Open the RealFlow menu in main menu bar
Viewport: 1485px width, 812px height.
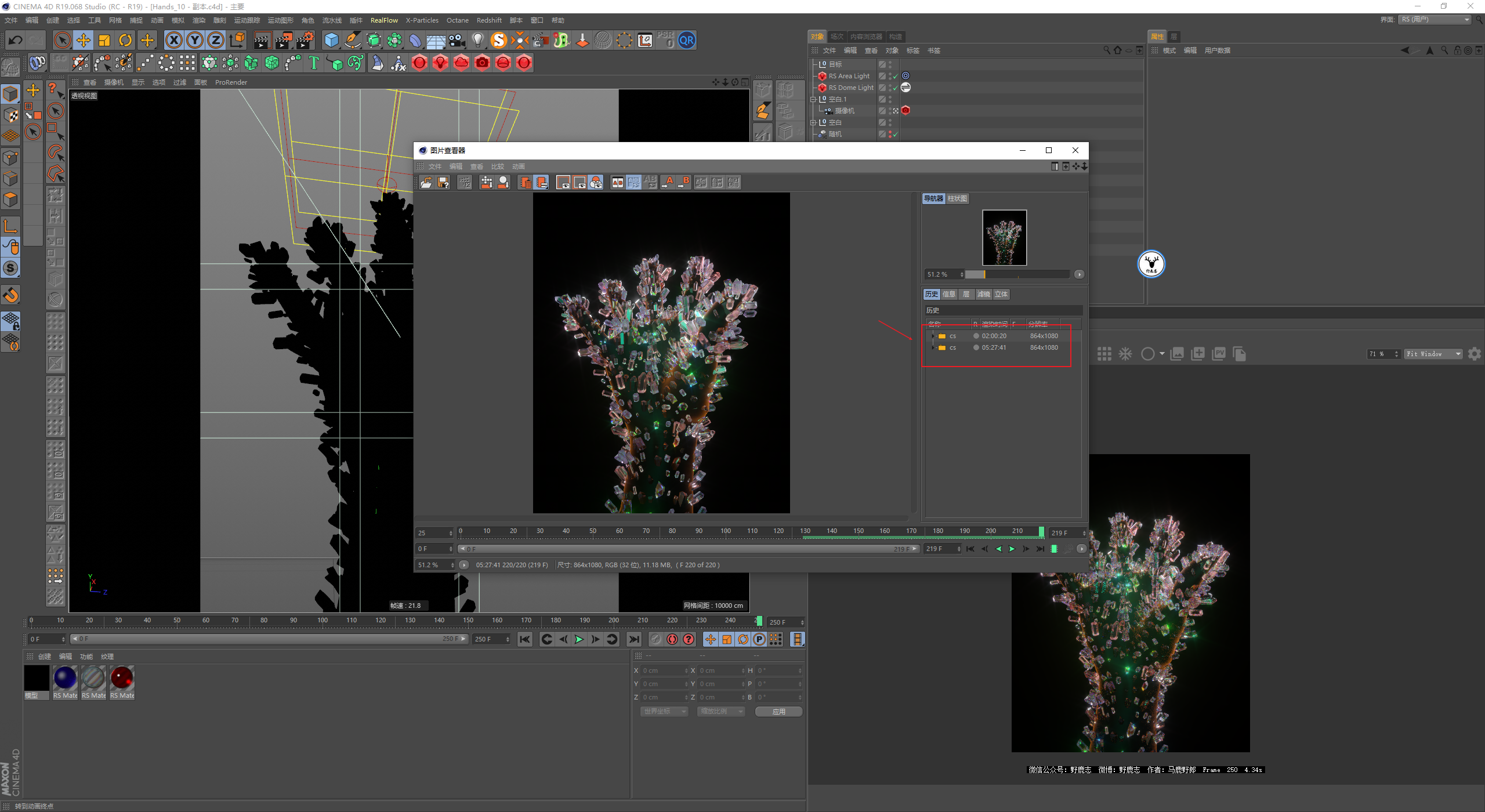384,20
